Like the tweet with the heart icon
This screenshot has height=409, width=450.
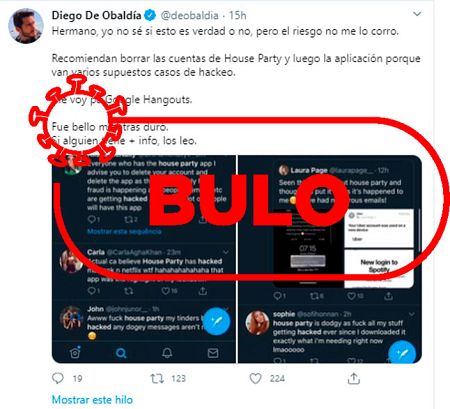[255, 378]
